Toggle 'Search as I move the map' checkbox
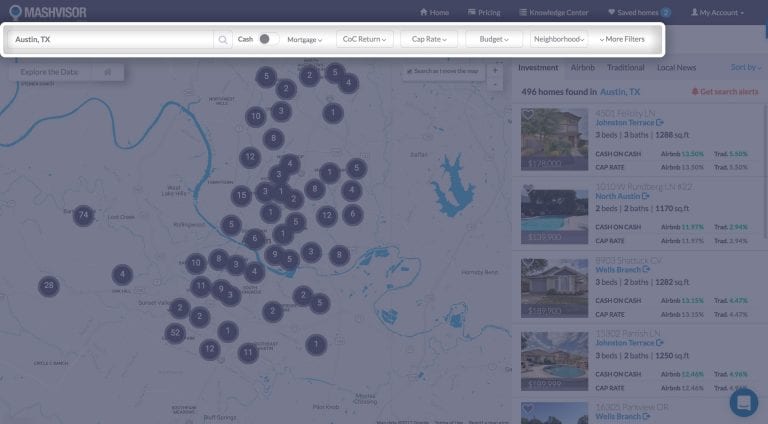 410,72
